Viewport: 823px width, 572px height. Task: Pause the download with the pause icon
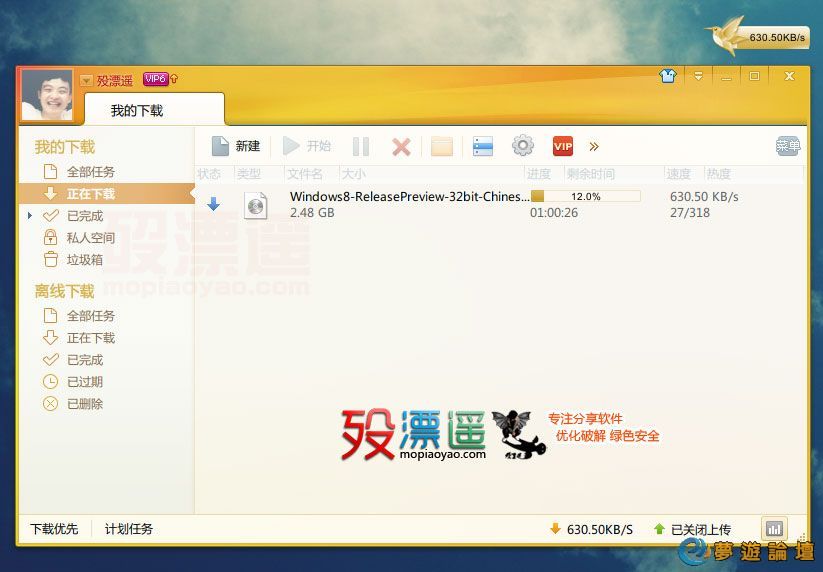click(361, 147)
